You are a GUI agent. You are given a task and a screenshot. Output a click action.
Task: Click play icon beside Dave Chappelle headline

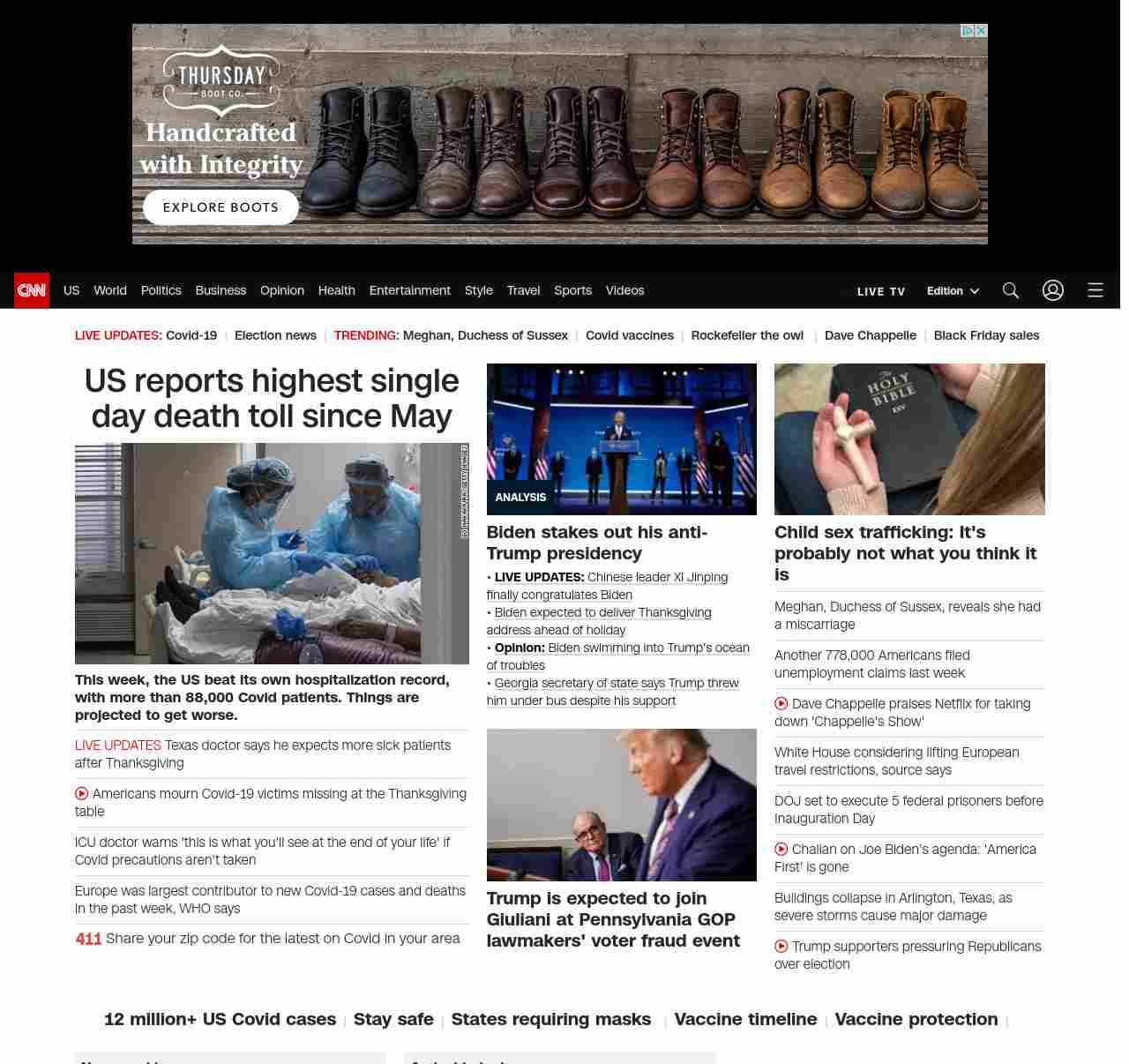pos(781,704)
